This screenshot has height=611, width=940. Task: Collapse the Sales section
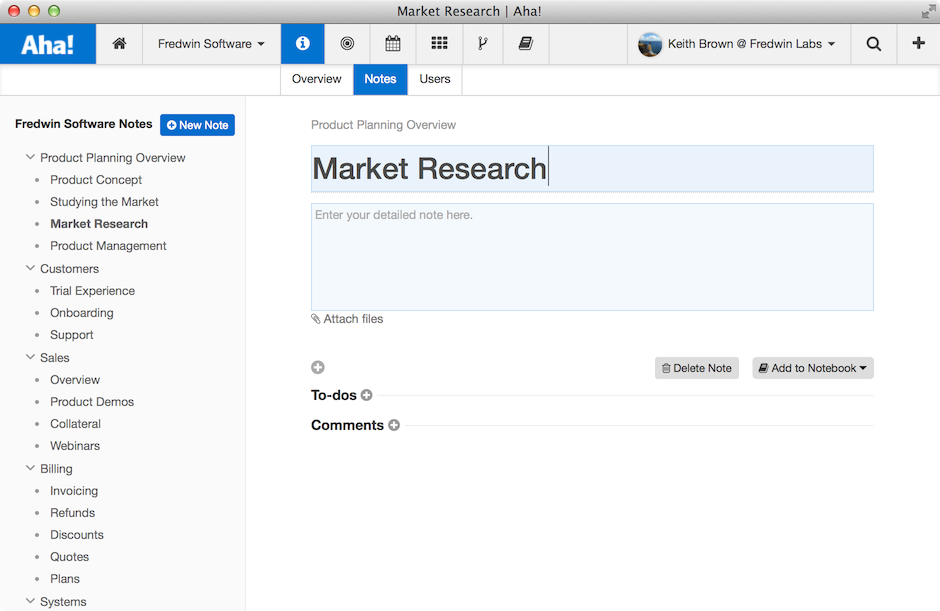[30, 357]
